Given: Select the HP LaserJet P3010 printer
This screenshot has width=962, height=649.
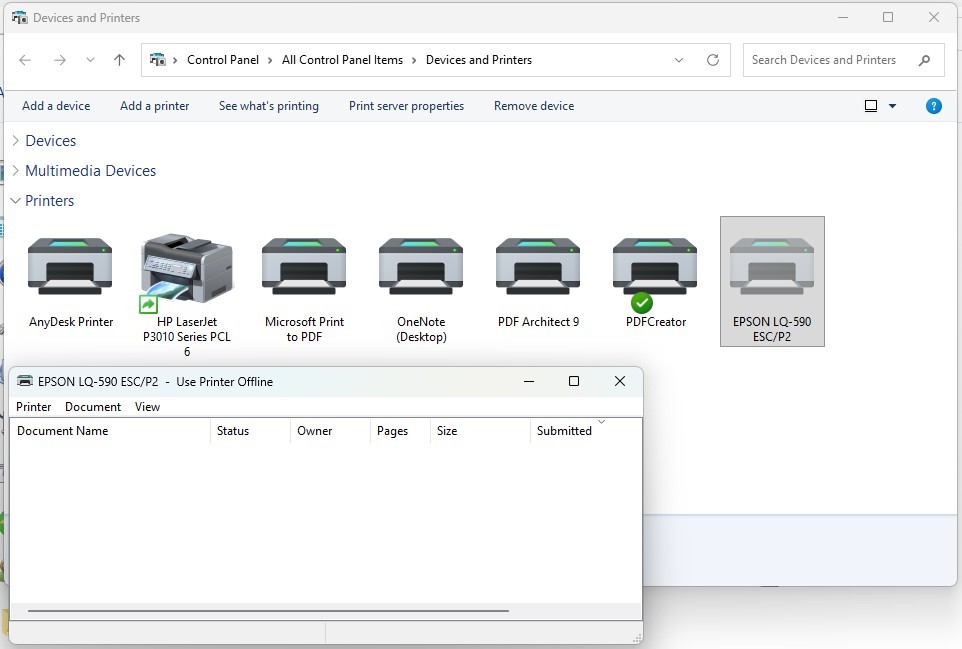Looking at the screenshot, I should (187, 268).
